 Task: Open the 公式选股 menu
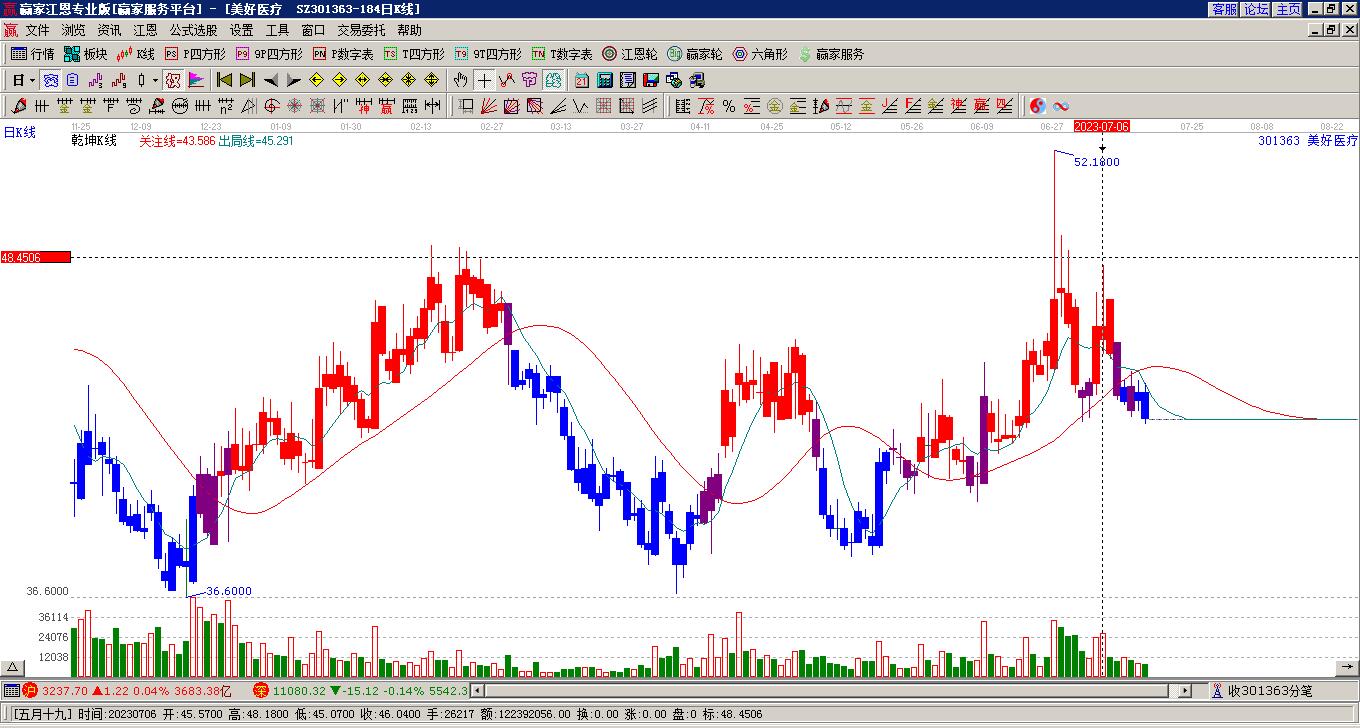(193, 30)
